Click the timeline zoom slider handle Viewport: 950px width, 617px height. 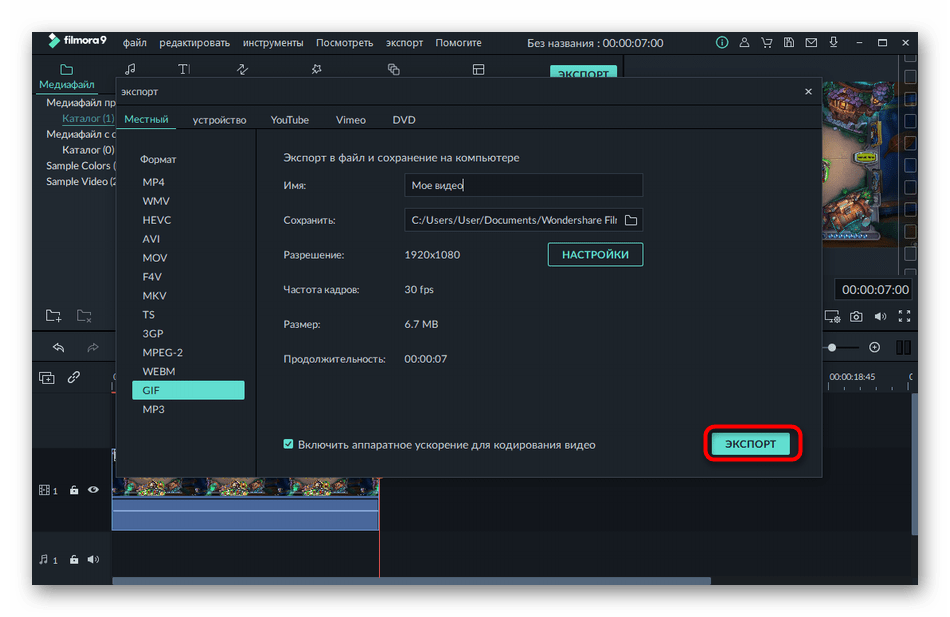[x=831, y=347]
